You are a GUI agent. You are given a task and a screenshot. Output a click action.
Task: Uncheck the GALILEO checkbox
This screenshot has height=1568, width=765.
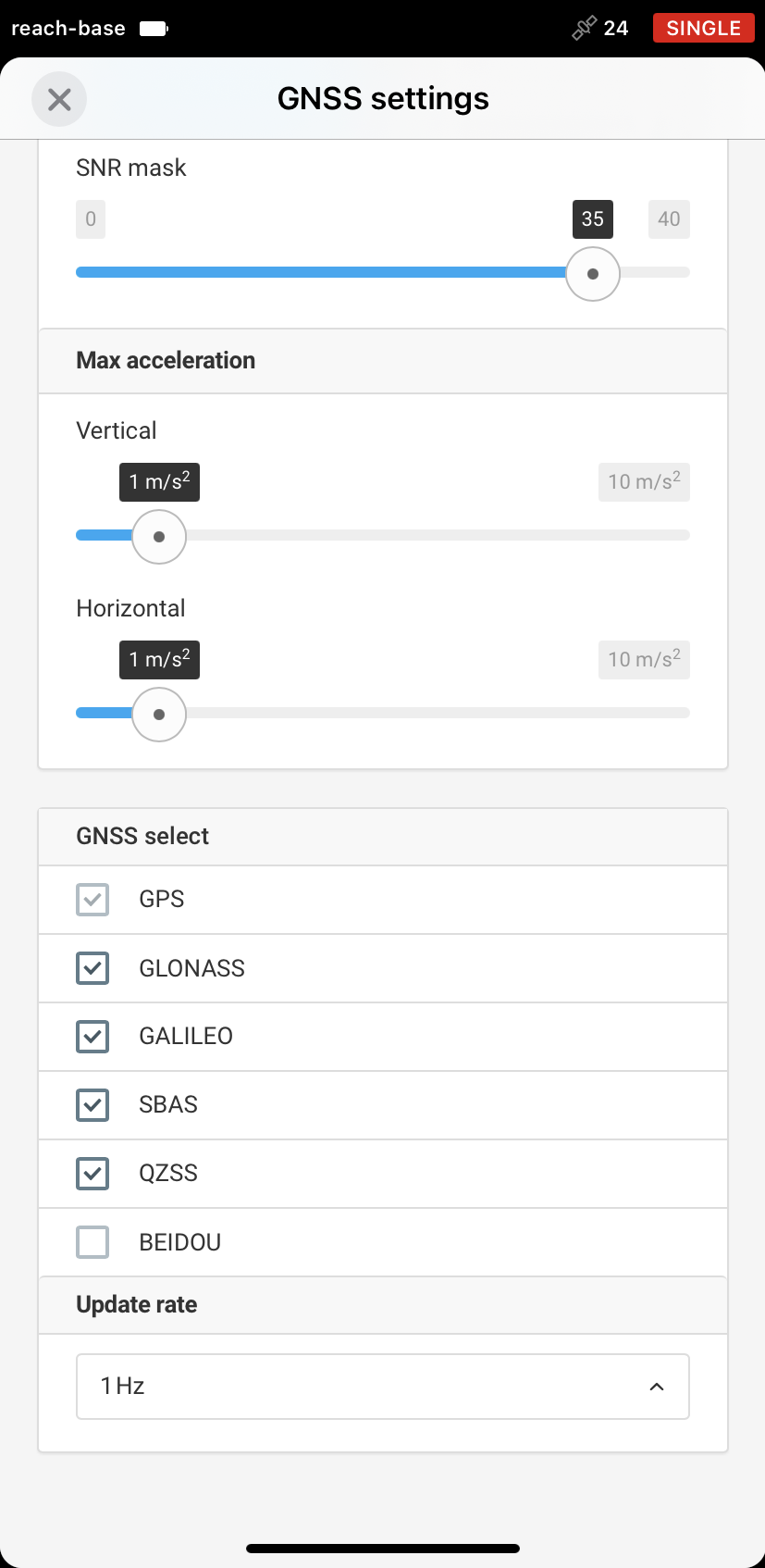coord(93,1037)
